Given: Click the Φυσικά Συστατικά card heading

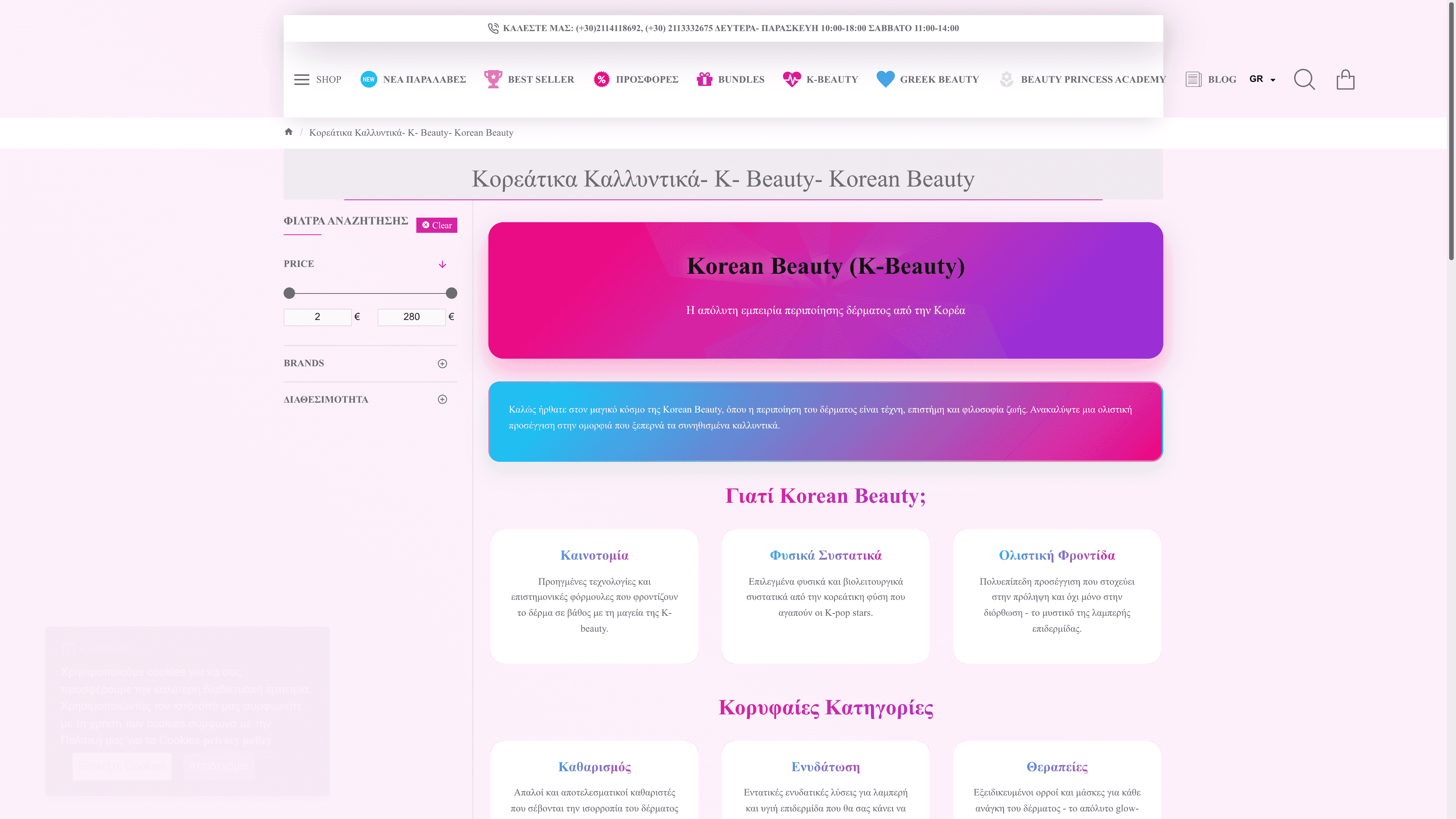Looking at the screenshot, I should 825,555.
